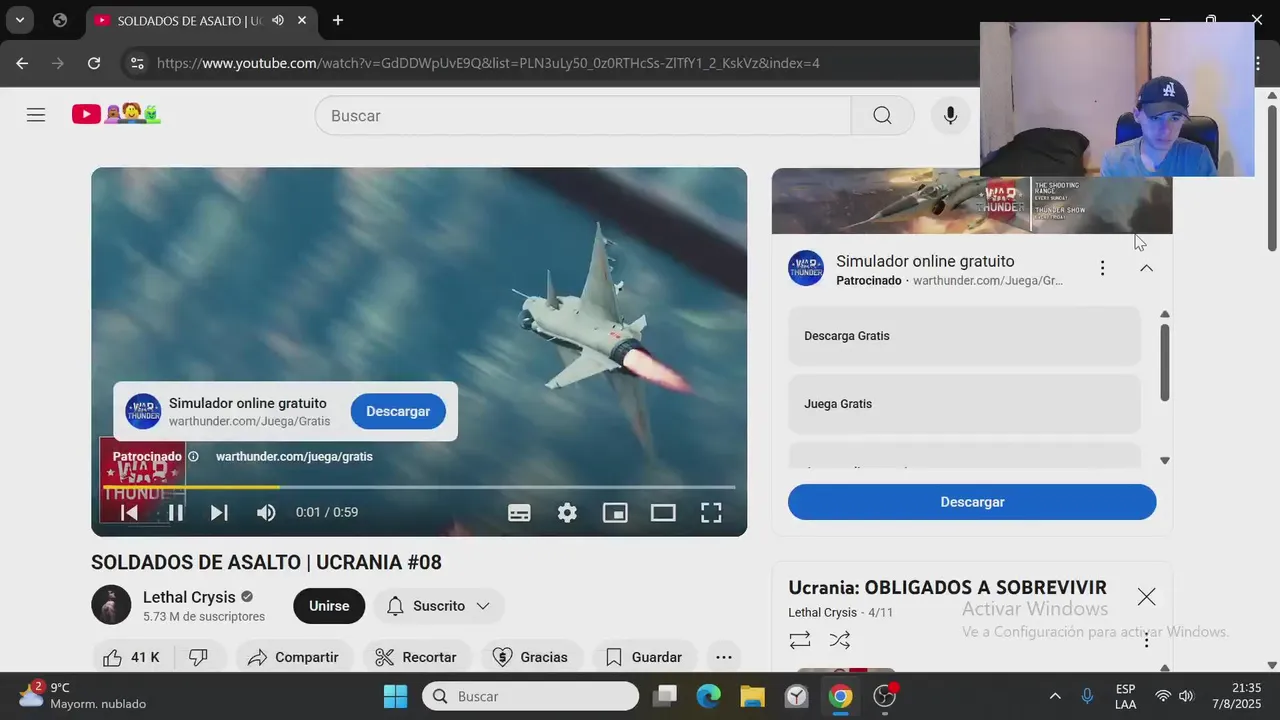The height and width of the screenshot is (720, 1280).
Task: Open Lethal Crysis channel avatar
Action: point(111,605)
